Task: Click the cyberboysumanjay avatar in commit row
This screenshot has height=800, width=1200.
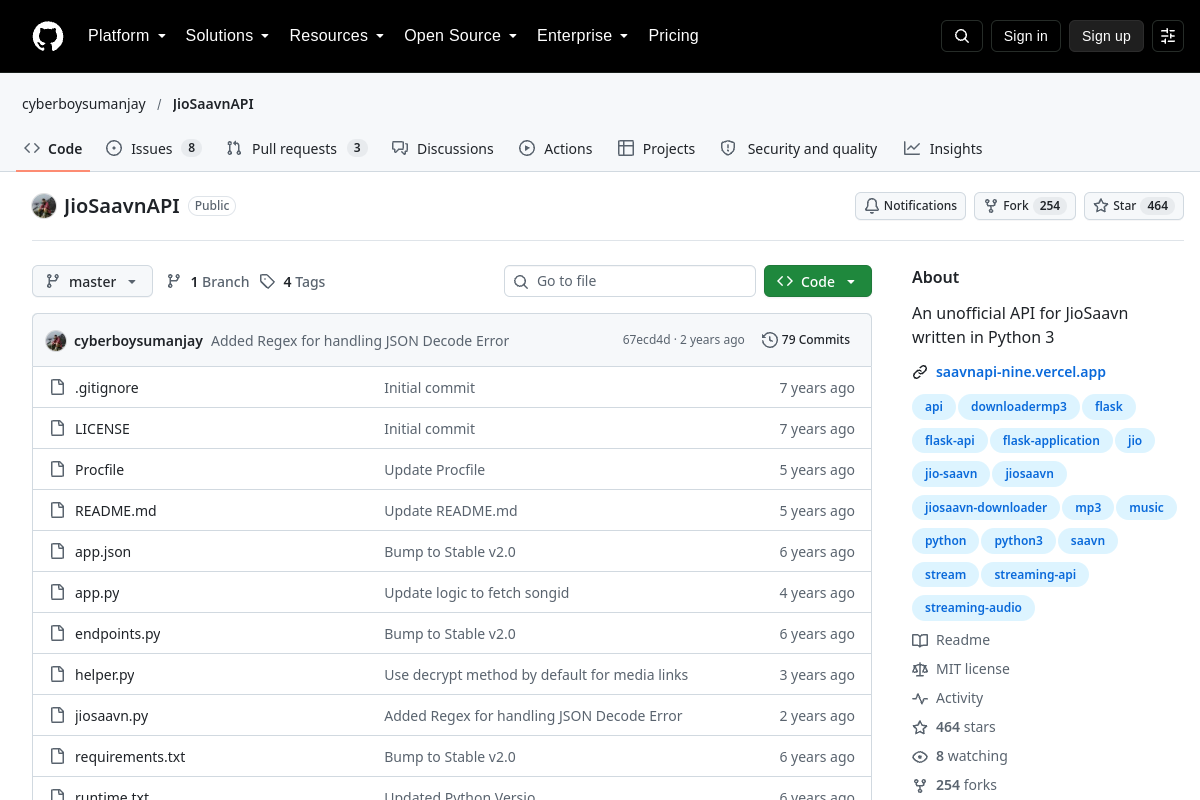Action: (56, 340)
